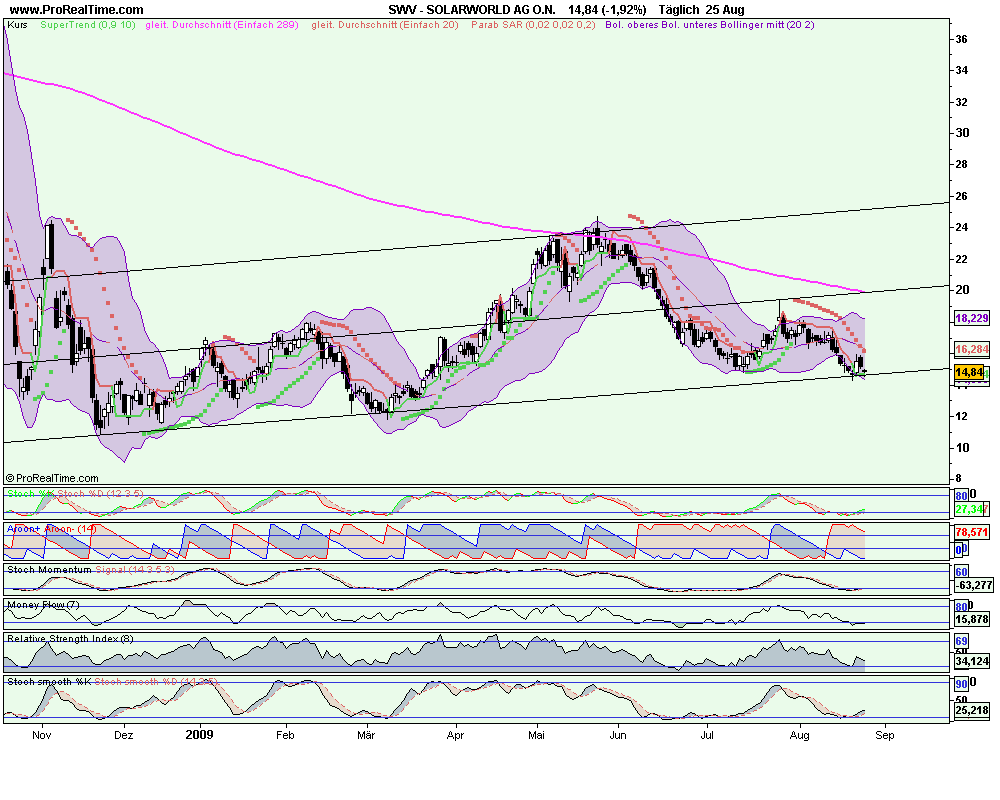Click price axis value 10
The height and width of the screenshot is (800, 1000).
pyautogui.click(x=962, y=448)
